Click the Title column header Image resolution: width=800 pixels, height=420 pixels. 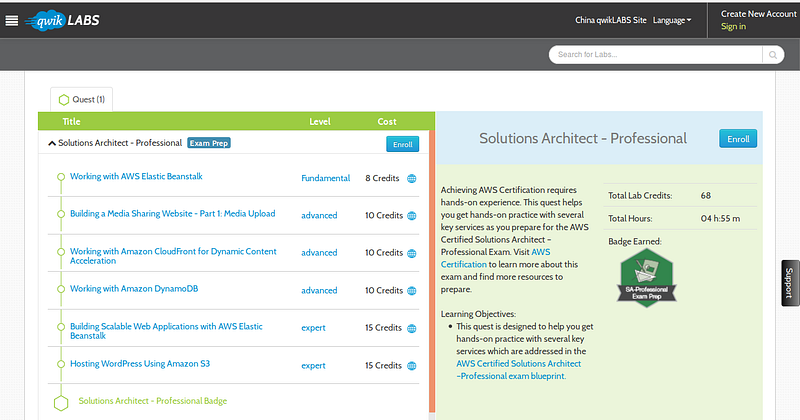71,122
